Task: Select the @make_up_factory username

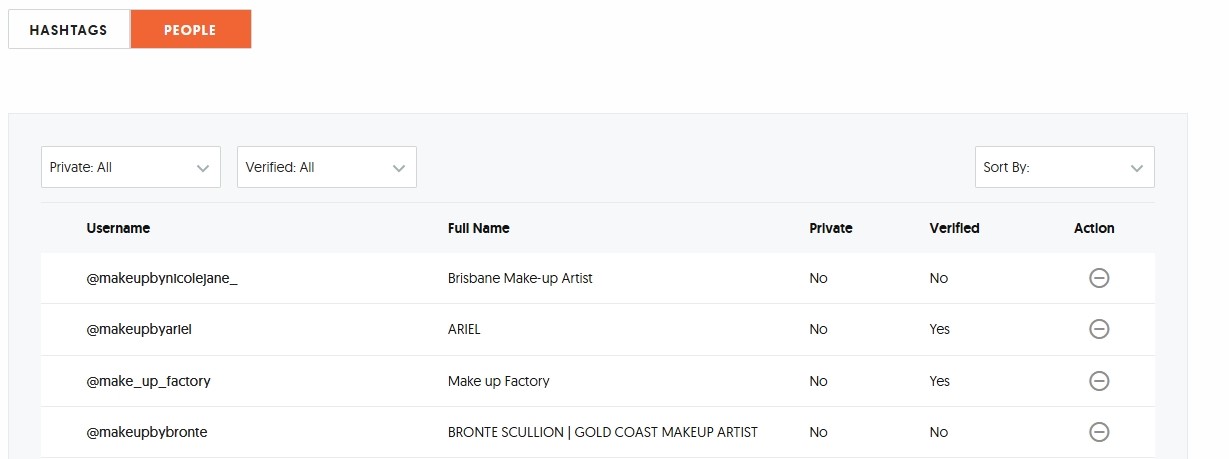Action: click(x=148, y=381)
